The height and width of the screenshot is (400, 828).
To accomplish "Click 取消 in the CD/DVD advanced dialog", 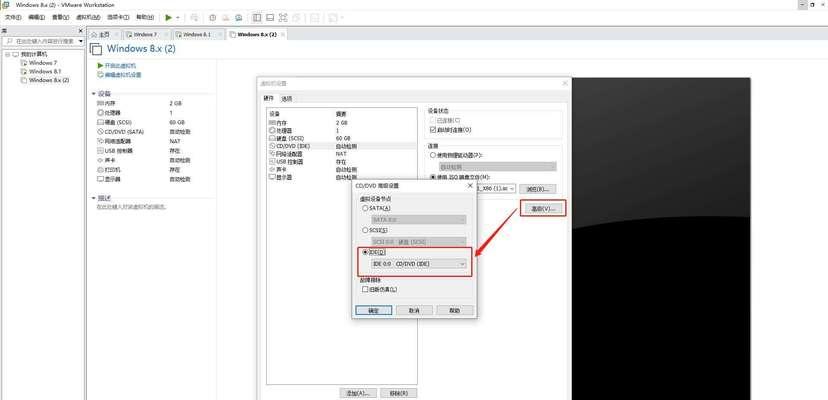I will [415, 311].
